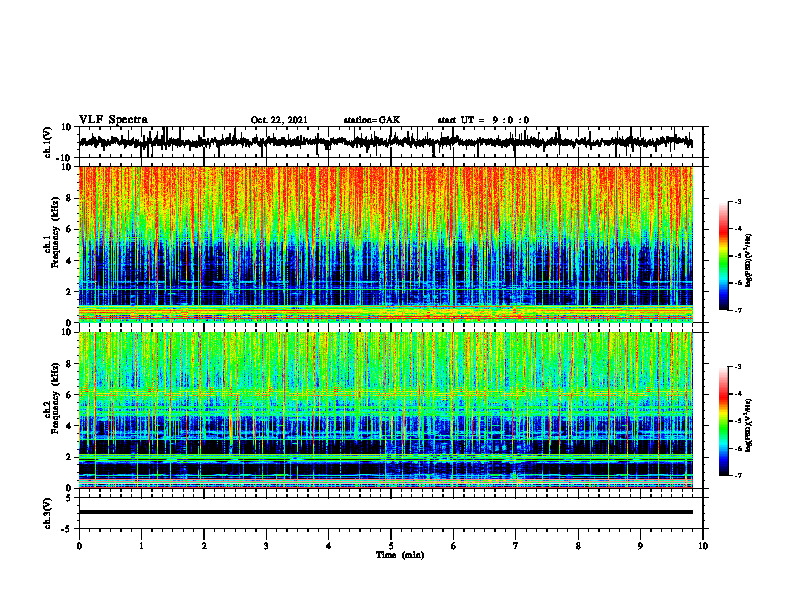
Task: Click the "-7" label on ch.1 color scale
Action: pyautogui.click(x=737, y=310)
